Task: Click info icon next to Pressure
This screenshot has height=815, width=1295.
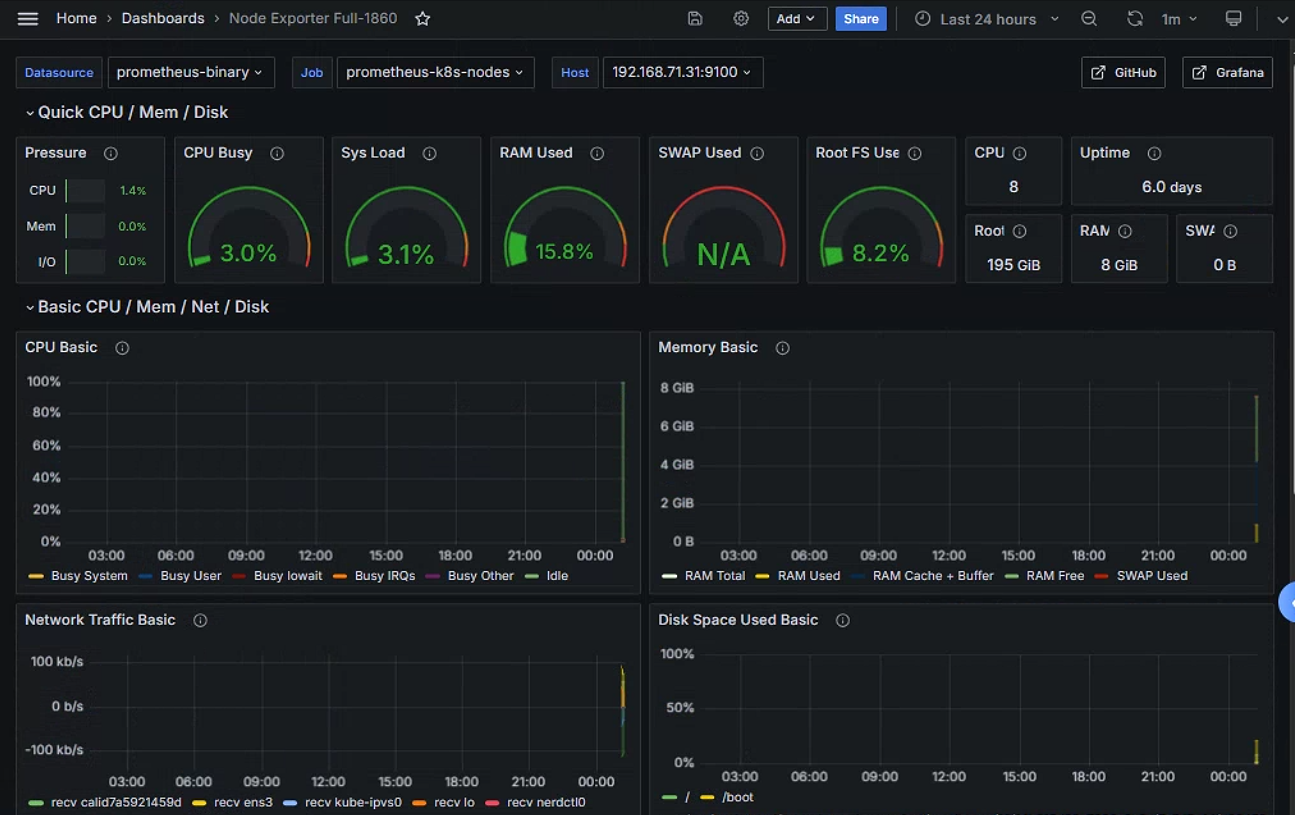Action: pos(111,153)
